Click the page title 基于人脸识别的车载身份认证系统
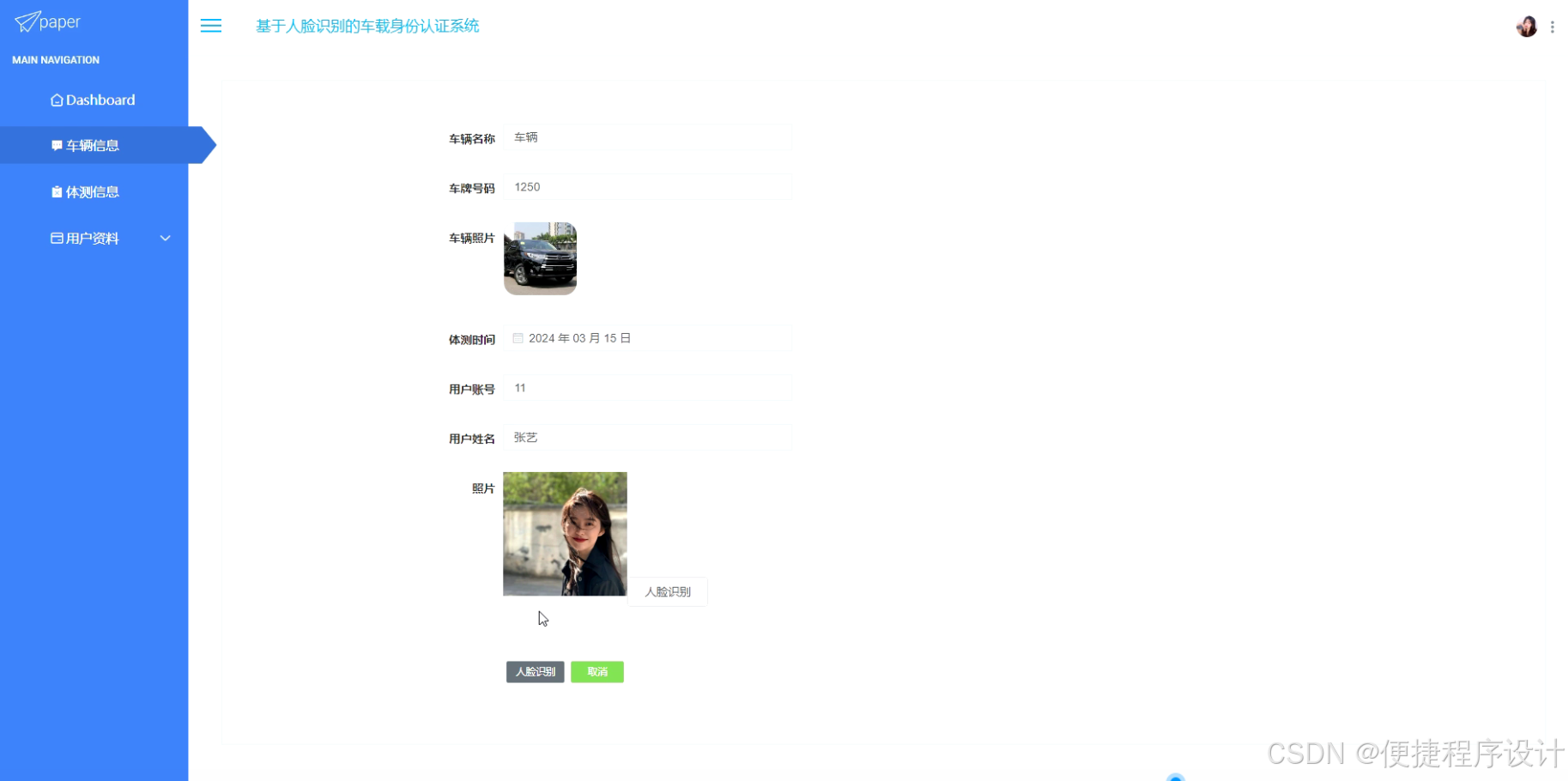Viewport: 1568px width, 781px height. click(x=367, y=27)
